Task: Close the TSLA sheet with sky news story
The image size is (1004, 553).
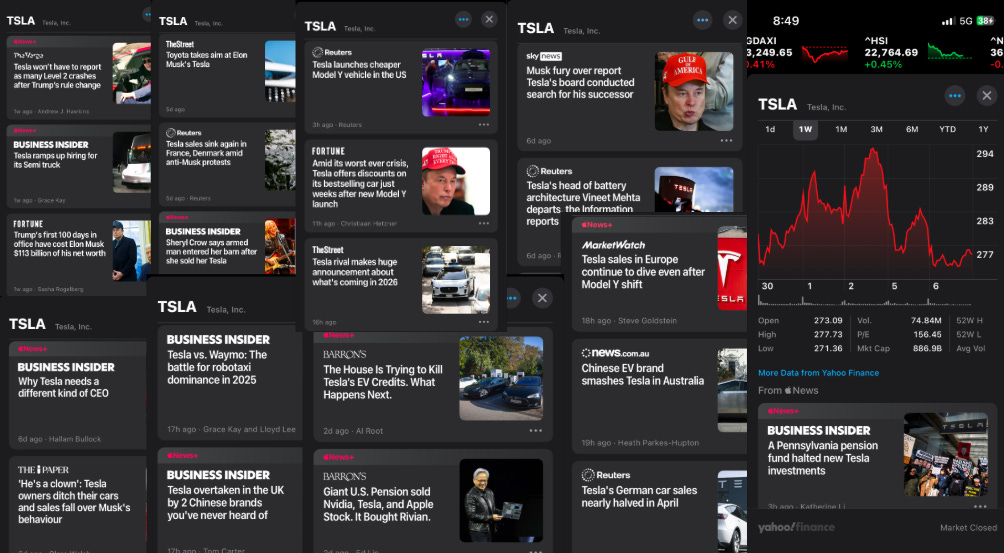Action: click(733, 20)
